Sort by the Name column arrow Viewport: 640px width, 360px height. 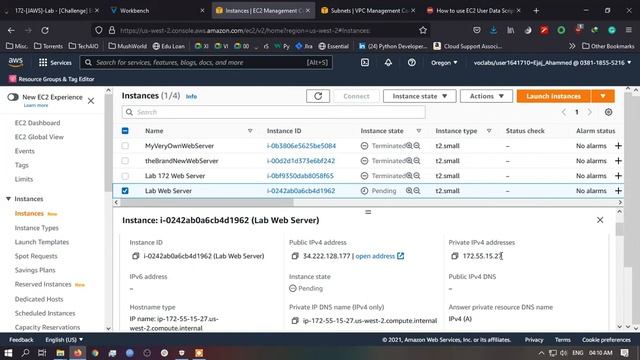point(250,131)
